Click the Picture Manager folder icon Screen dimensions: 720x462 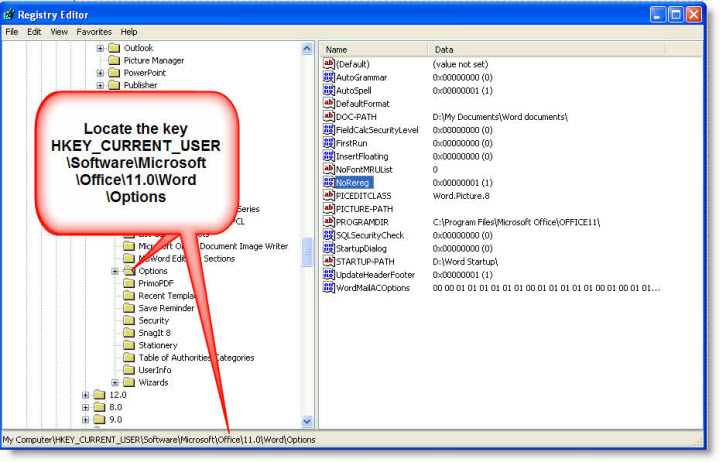pos(114,60)
